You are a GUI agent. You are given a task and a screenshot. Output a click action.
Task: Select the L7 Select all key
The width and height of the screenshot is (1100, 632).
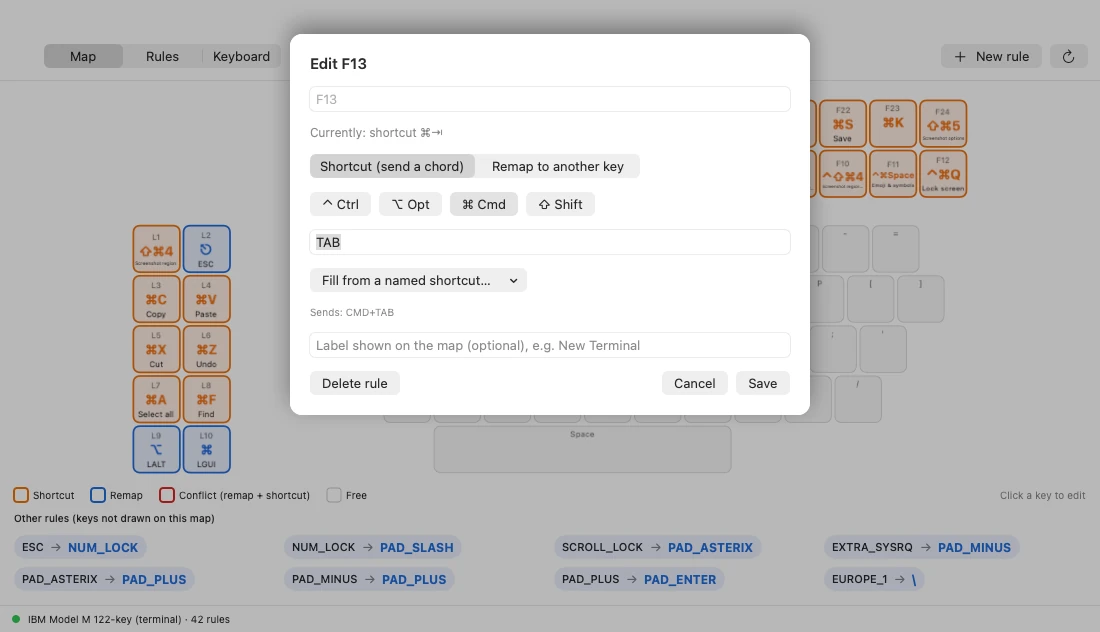click(156, 399)
